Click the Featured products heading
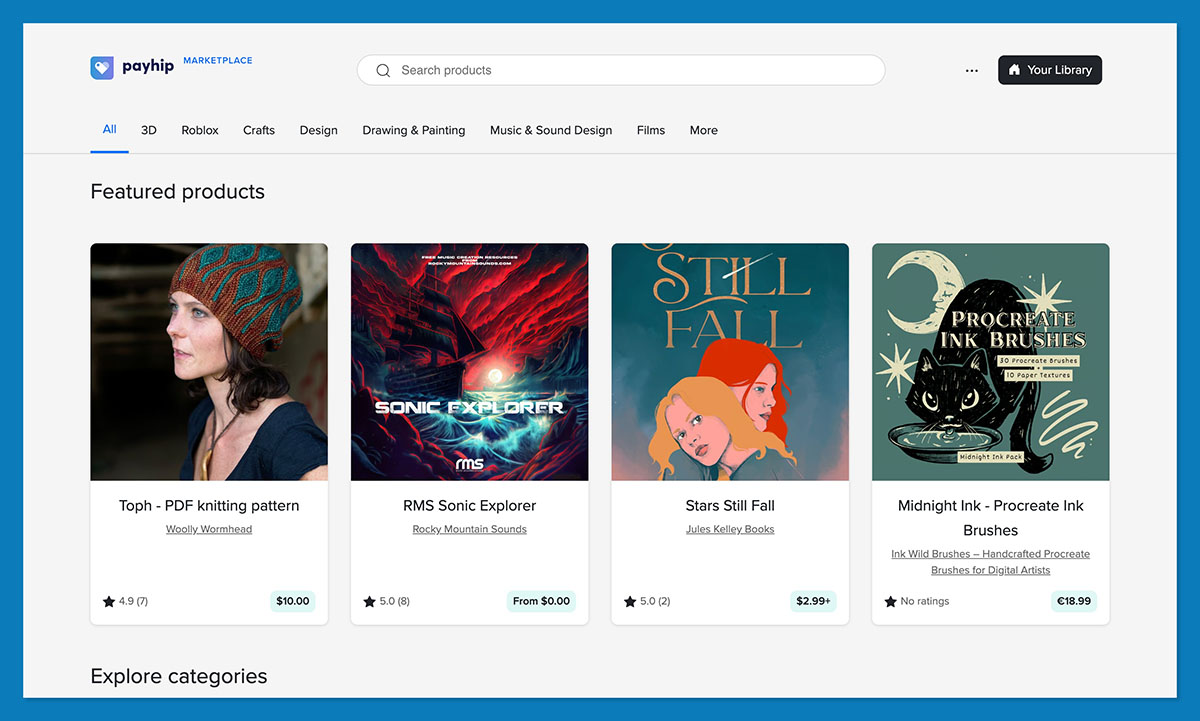The width and height of the screenshot is (1200, 721). (x=178, y=192)
